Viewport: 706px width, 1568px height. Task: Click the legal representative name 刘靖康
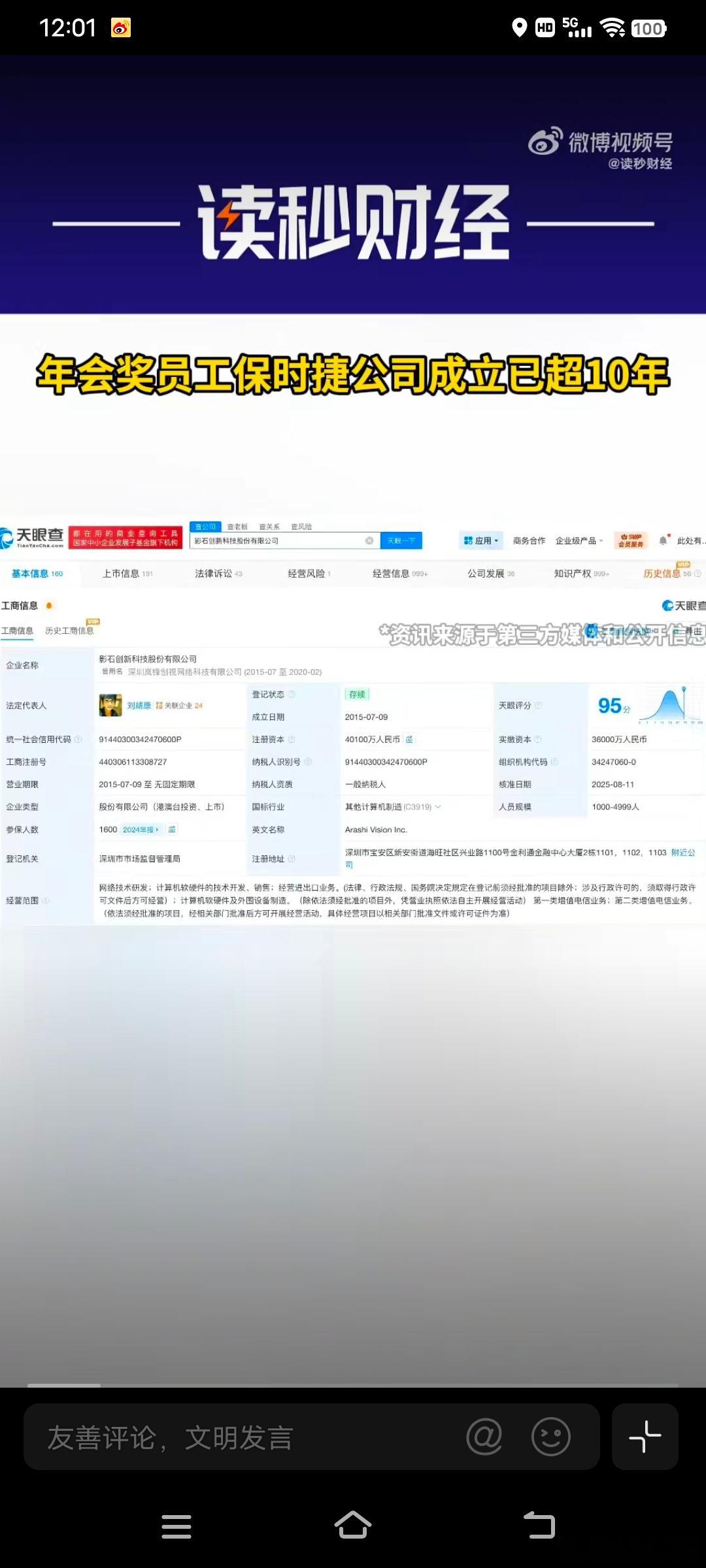pos(139,706)
